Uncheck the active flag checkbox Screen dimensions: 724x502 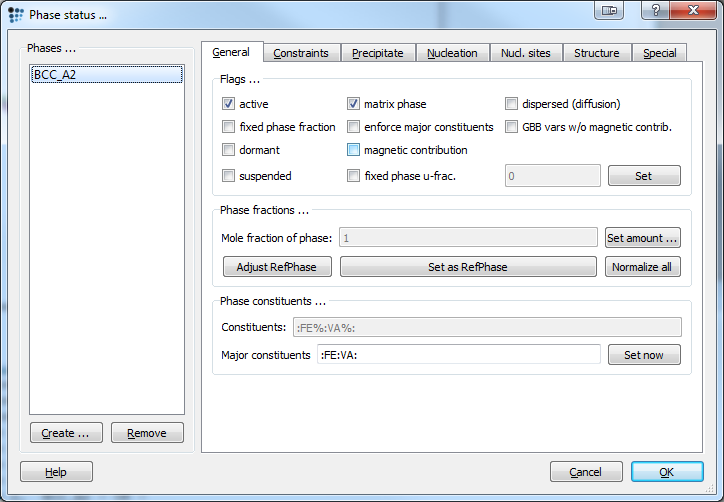228,103
